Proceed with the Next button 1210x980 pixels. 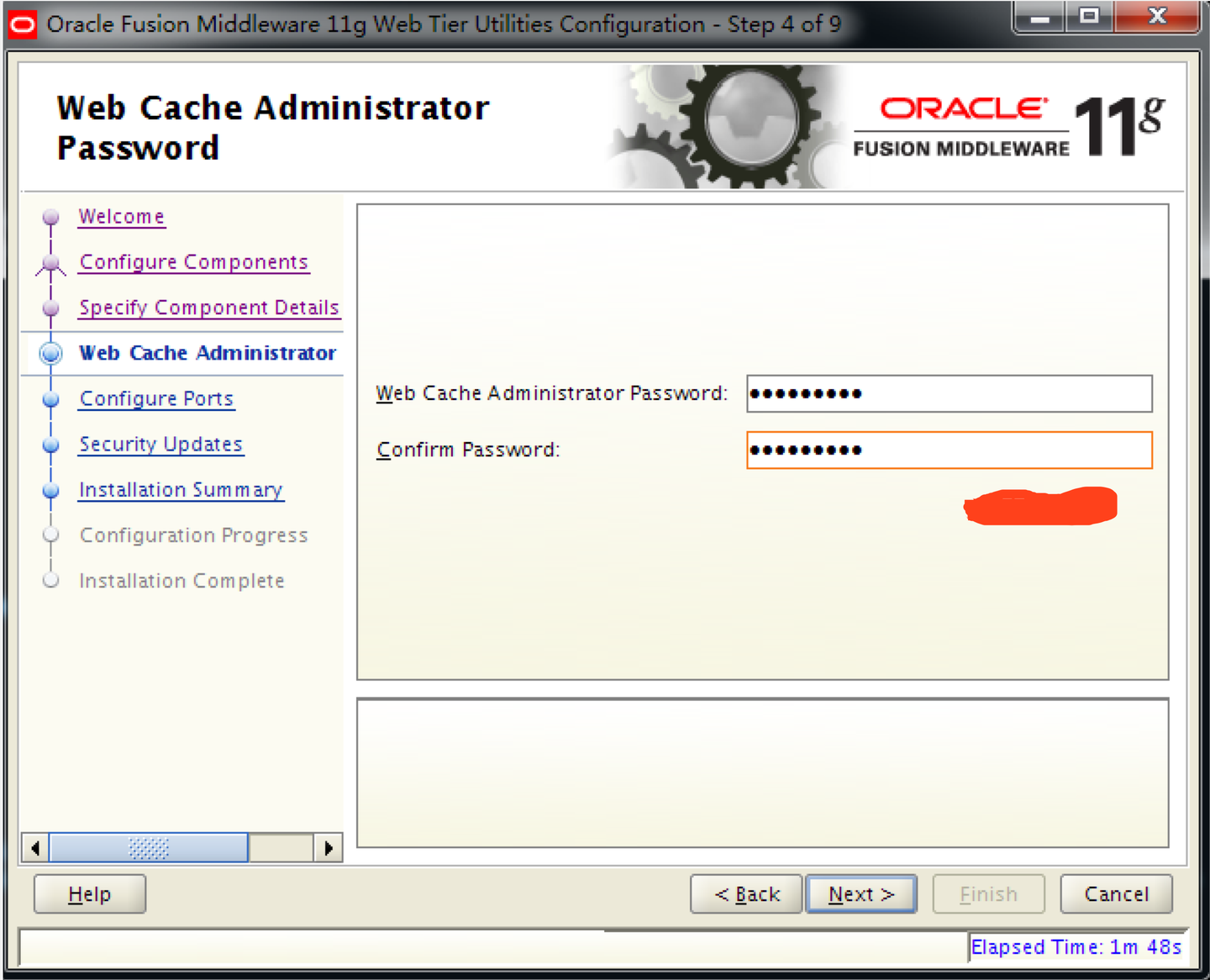click(861, 894)
